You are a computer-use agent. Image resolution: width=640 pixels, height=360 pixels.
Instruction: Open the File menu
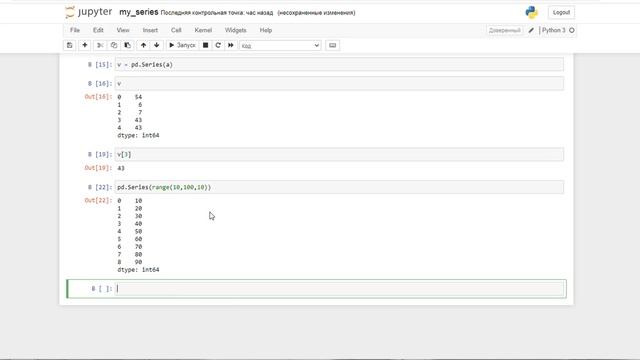pos(75,30)
